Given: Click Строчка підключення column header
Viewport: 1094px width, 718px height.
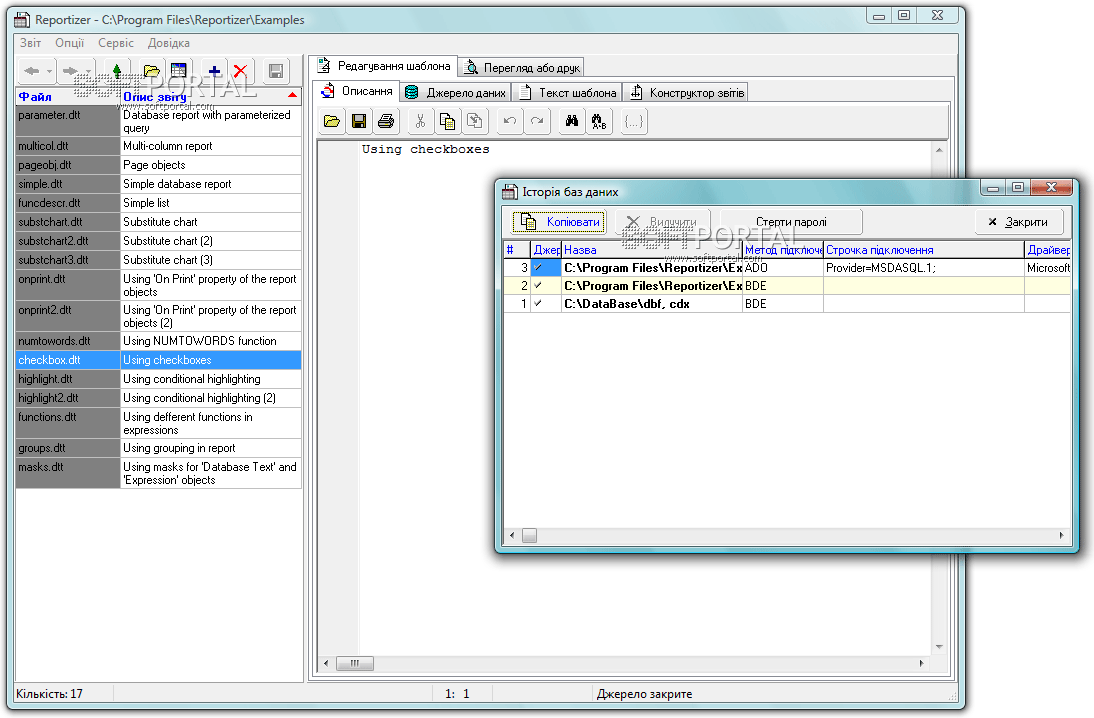Looking at the screenshot, I should [x=924, y=250].
